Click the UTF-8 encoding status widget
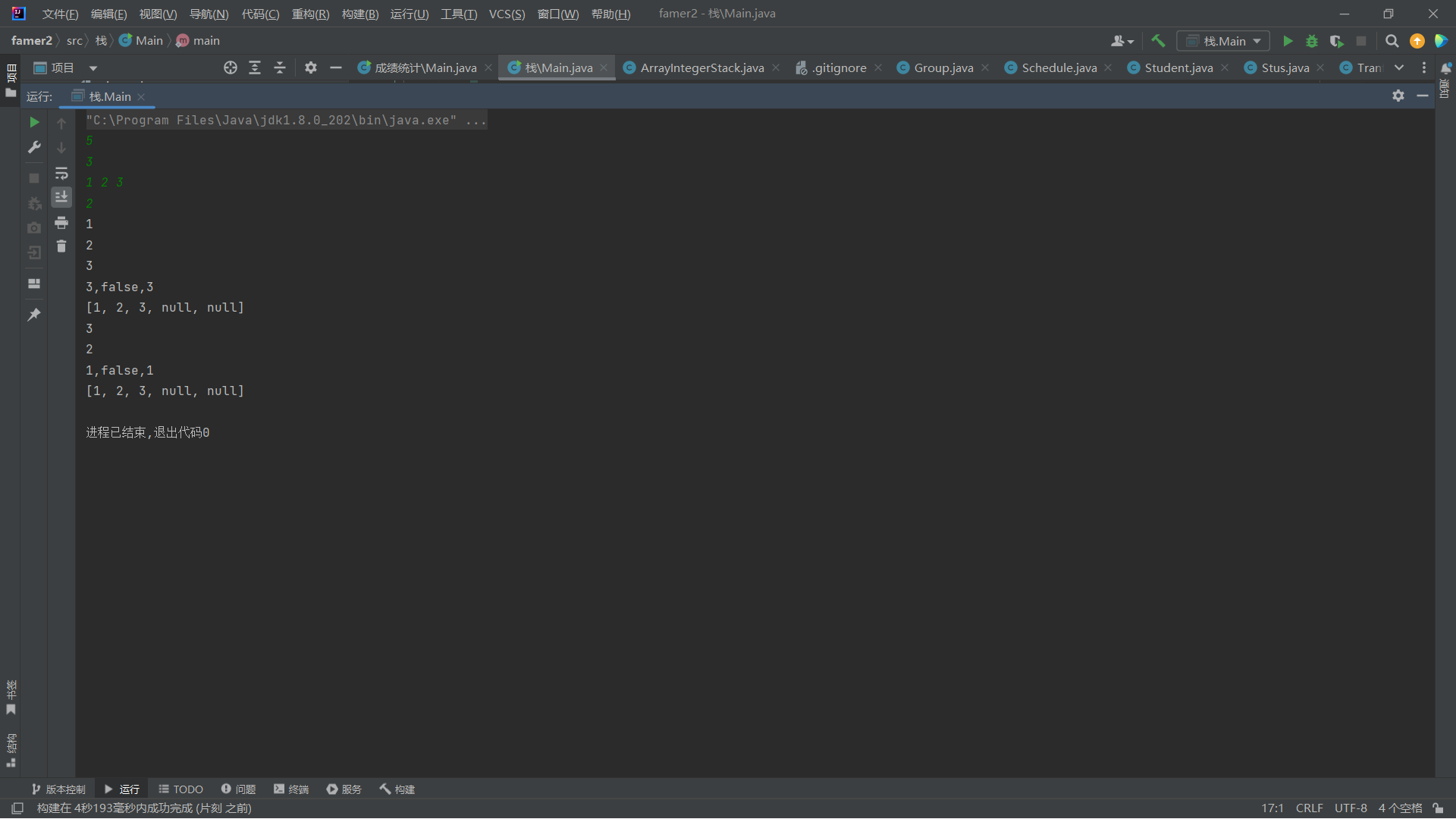The height and width of the screenshot is (819, 1456). (x=1351, y=808)
